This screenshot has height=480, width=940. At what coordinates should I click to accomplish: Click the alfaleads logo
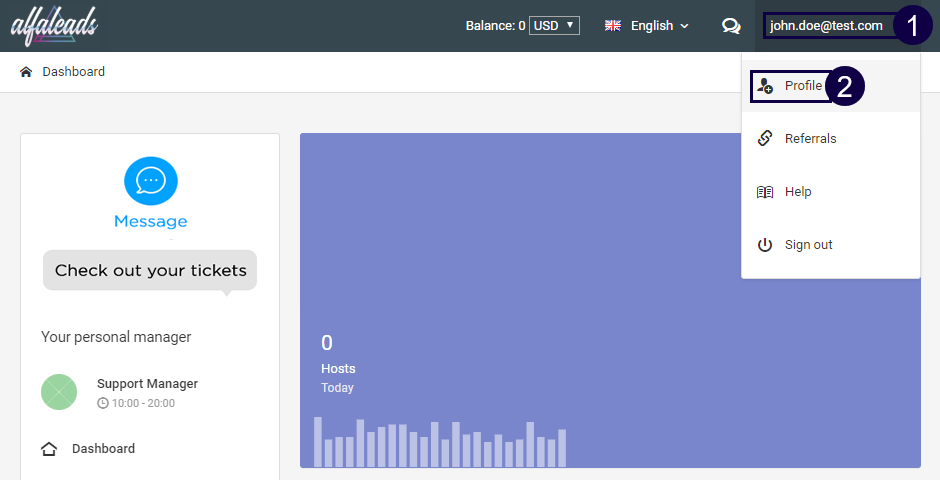[54, 26]
